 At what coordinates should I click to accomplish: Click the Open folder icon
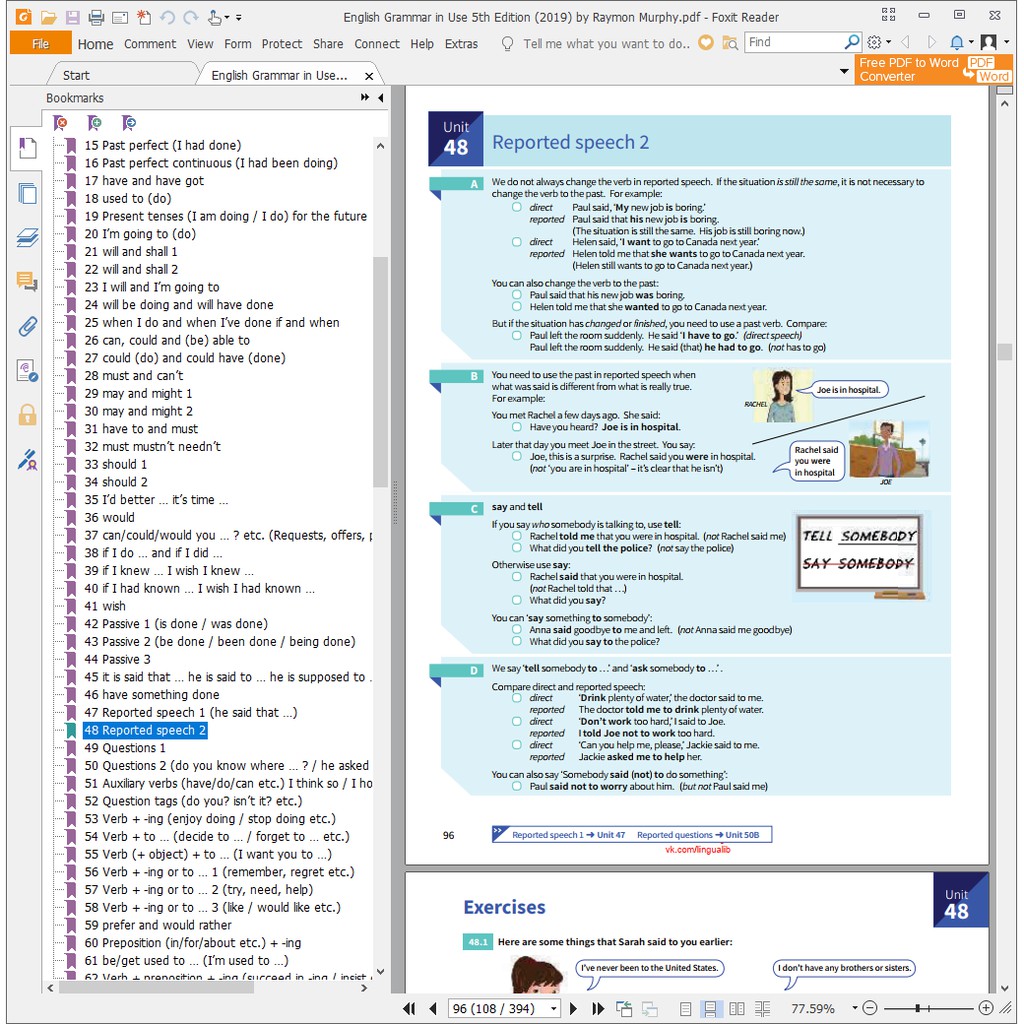(48, 17)
